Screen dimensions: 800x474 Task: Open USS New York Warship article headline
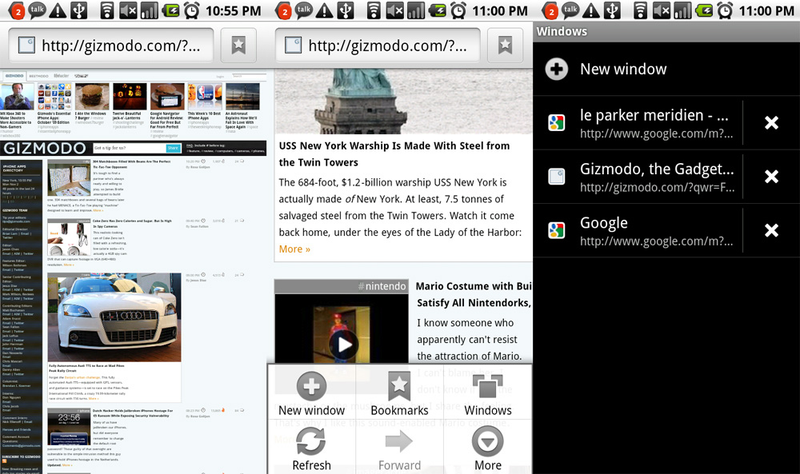[394, 154]
